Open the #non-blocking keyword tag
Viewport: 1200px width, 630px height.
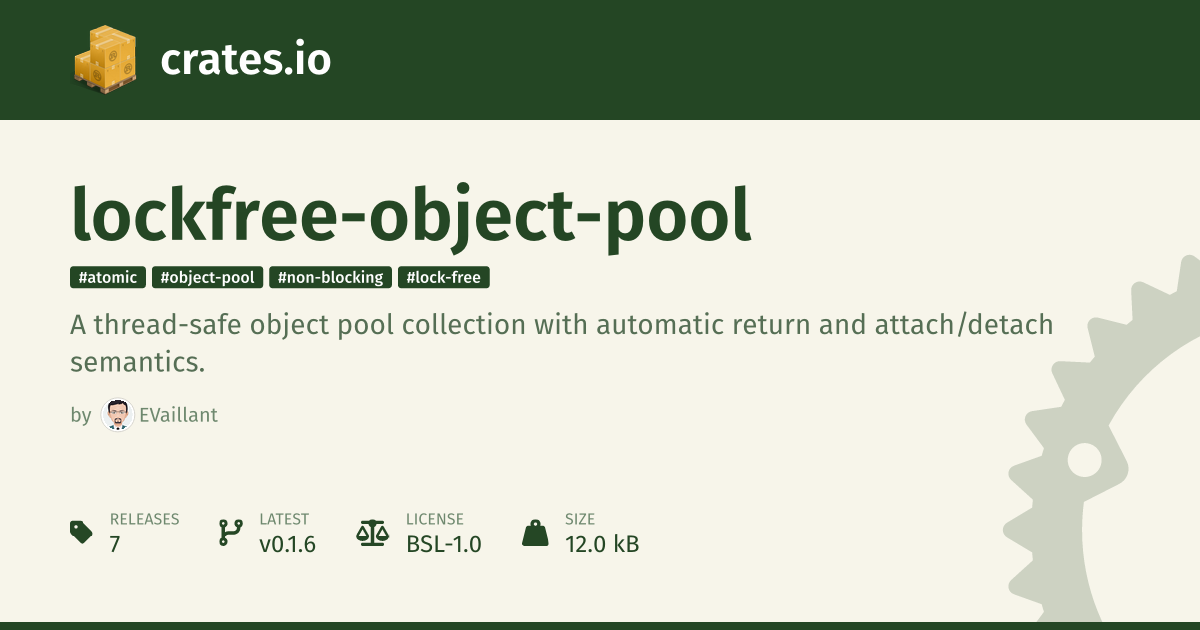click(x=330, y=278)
